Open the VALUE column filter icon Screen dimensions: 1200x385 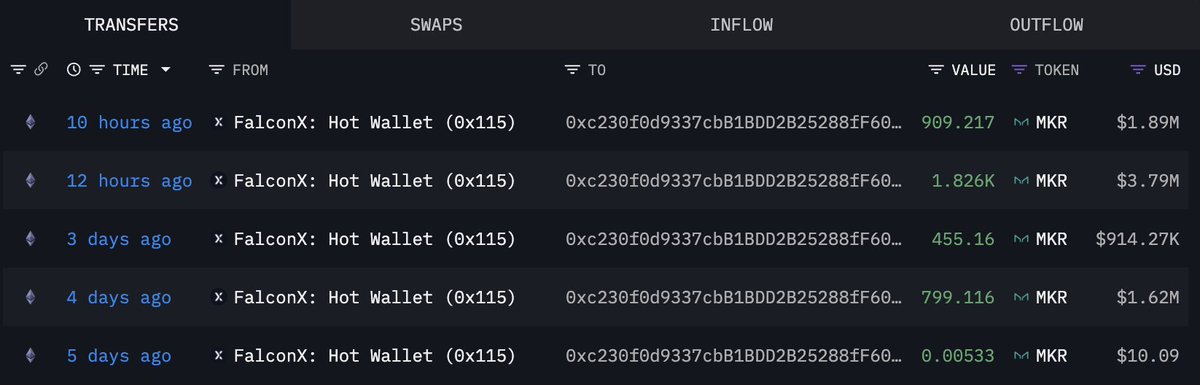[936, 70]
